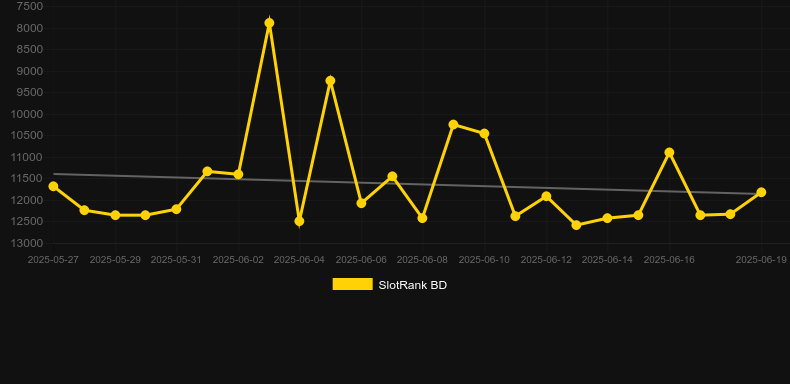790x384 pixels.
Task: Click the y-axis value 12500
Action: tap(27, 222)
